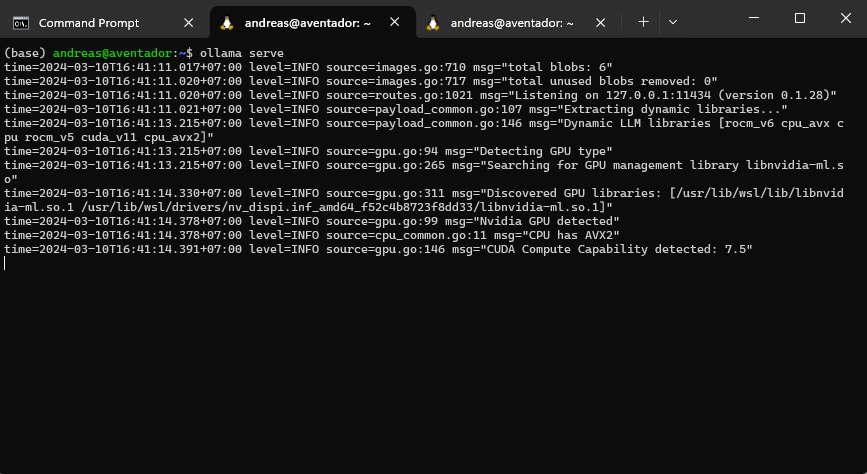Open the new tab profile dropdown
Viewport: 867px width, 474px height.
click(673, 22)
